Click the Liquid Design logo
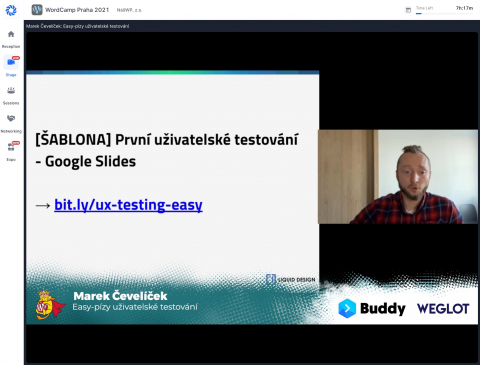480x365 pixels. 291,279
